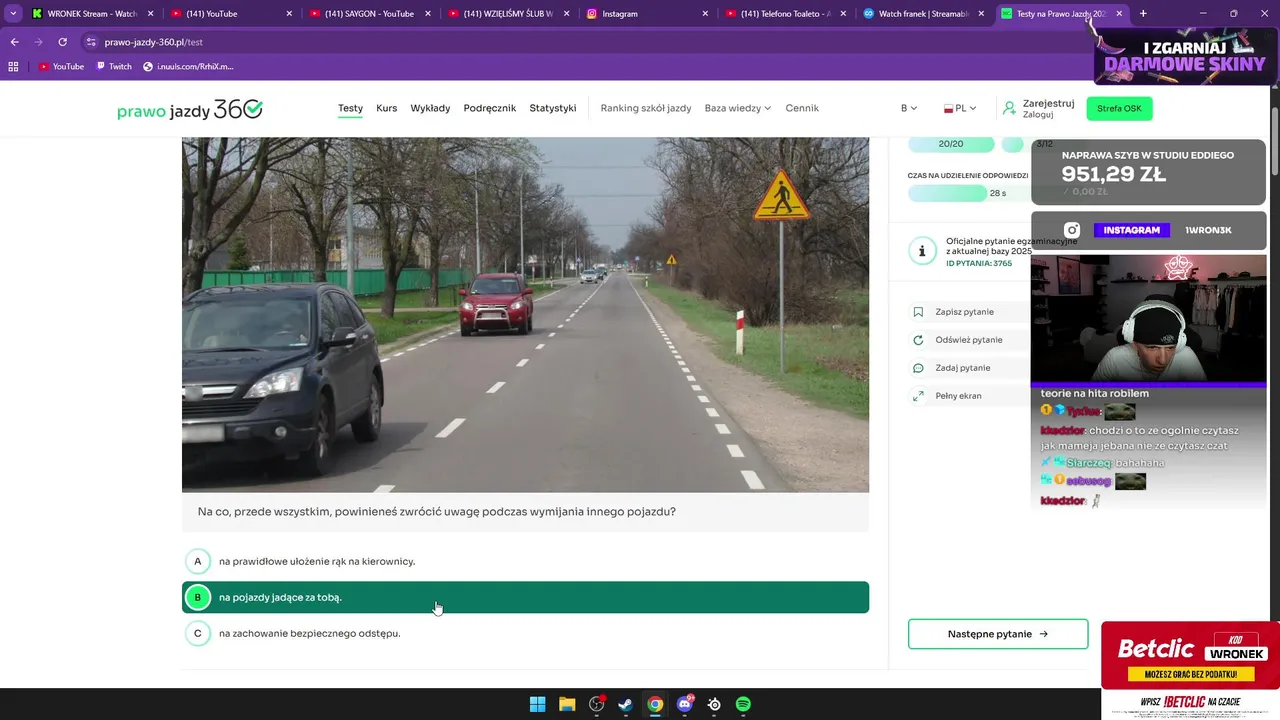This screenshot has width=1280, height=720.
Task: Click the Następne pytanie button
Action: point(998,634)
